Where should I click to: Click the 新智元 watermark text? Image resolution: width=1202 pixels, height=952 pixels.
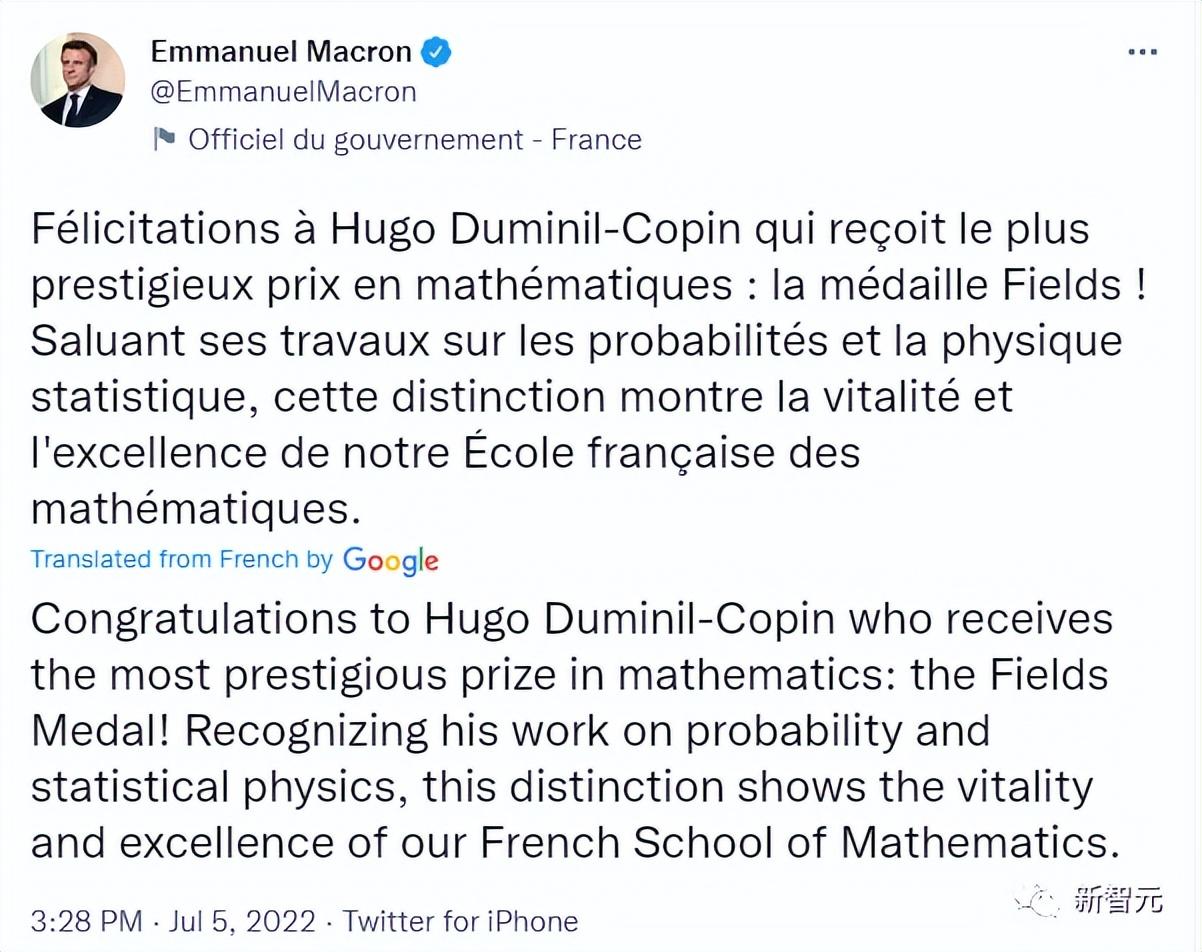1119,901
